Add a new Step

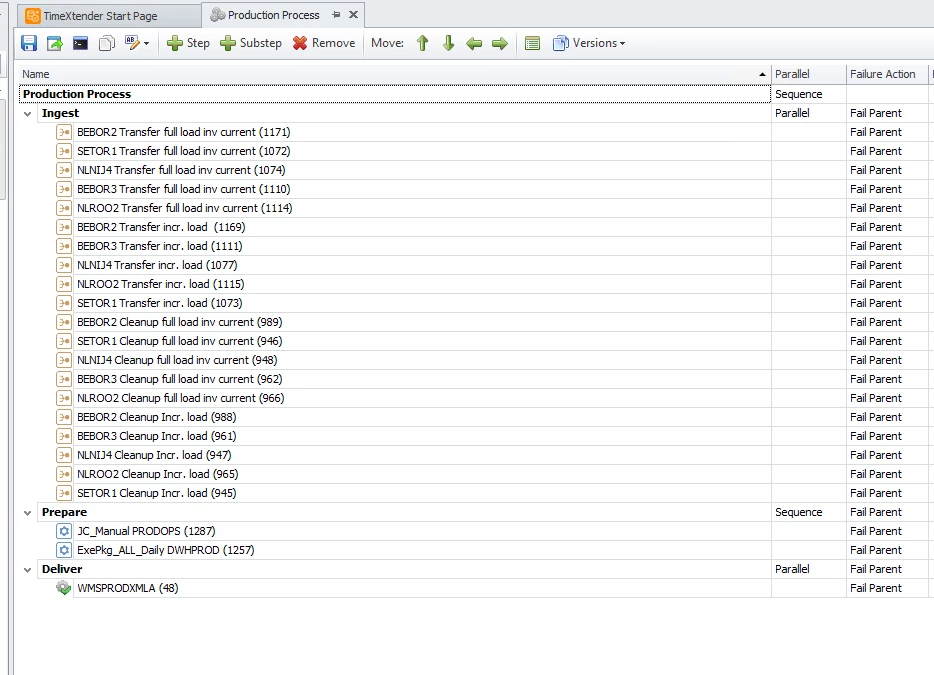click(x=188, y=43)
